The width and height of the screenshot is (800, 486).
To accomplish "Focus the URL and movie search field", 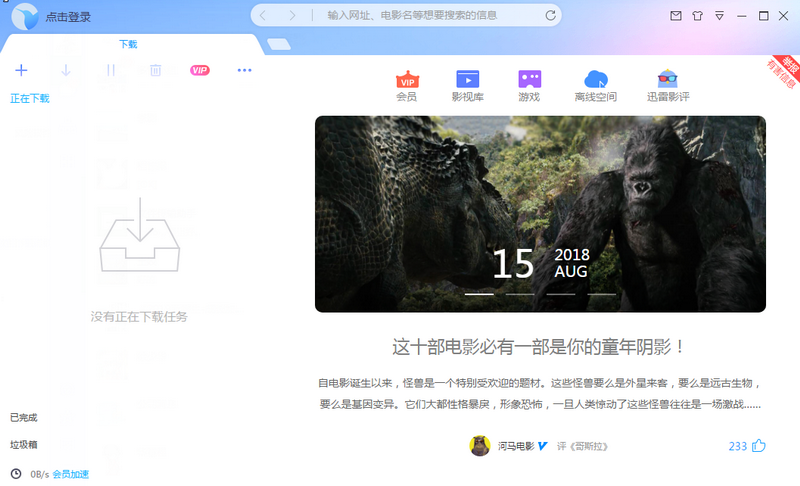I will tap(412, 15).
